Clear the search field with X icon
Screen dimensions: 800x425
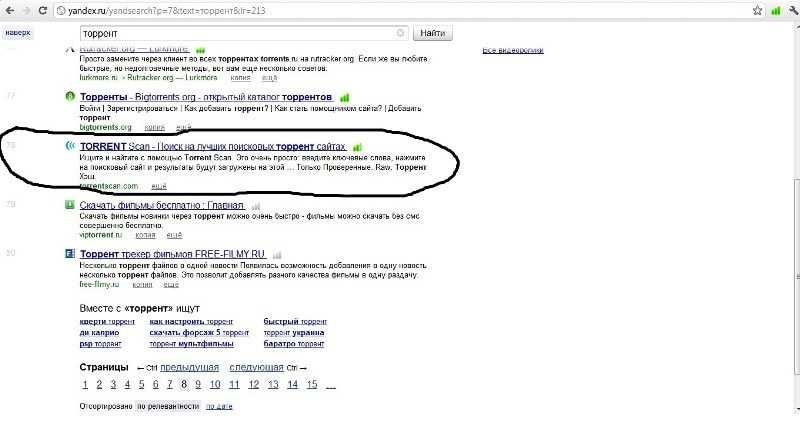(401, 33)
